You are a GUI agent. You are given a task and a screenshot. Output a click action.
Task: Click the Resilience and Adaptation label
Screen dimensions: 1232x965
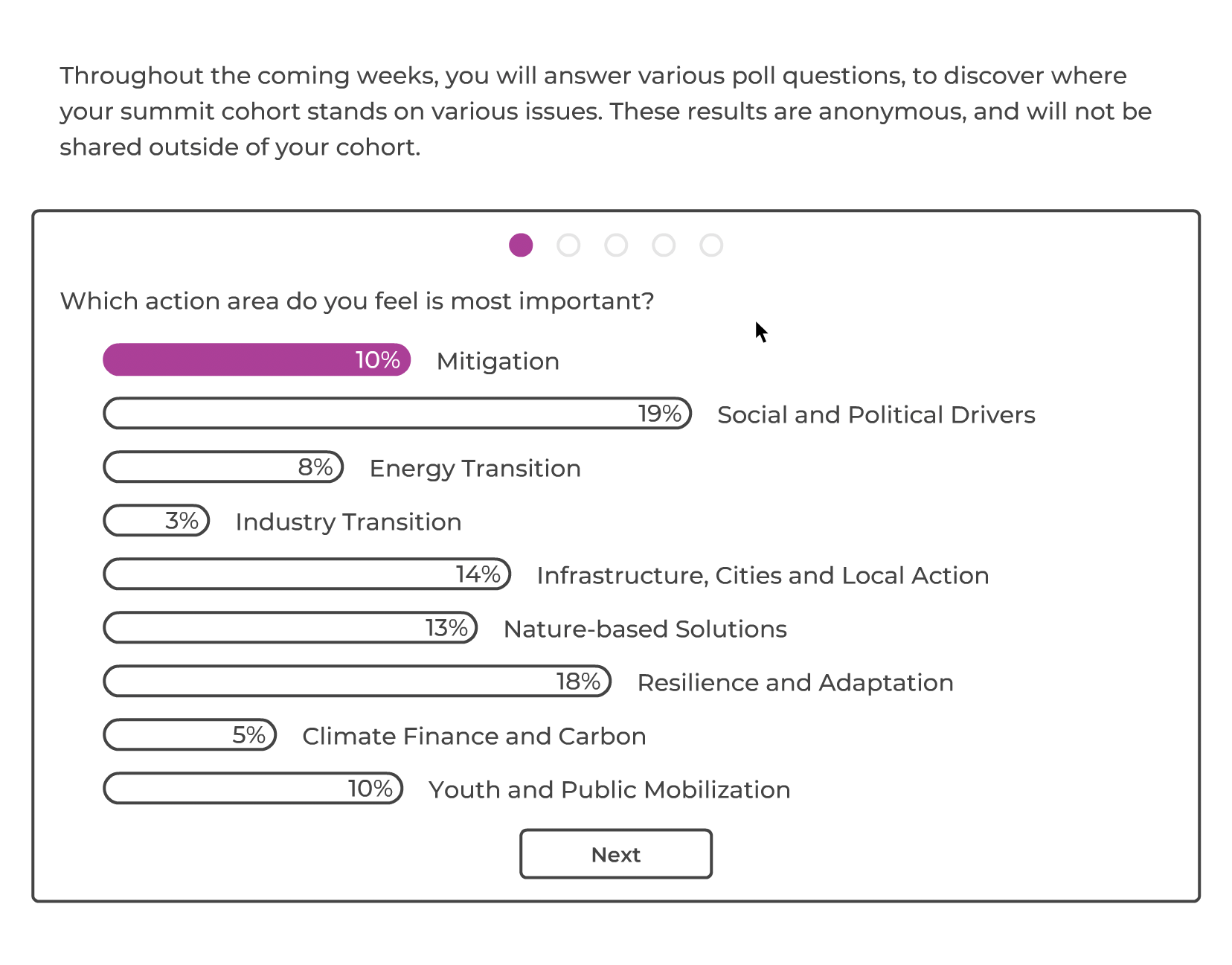[x=795, y=683]
